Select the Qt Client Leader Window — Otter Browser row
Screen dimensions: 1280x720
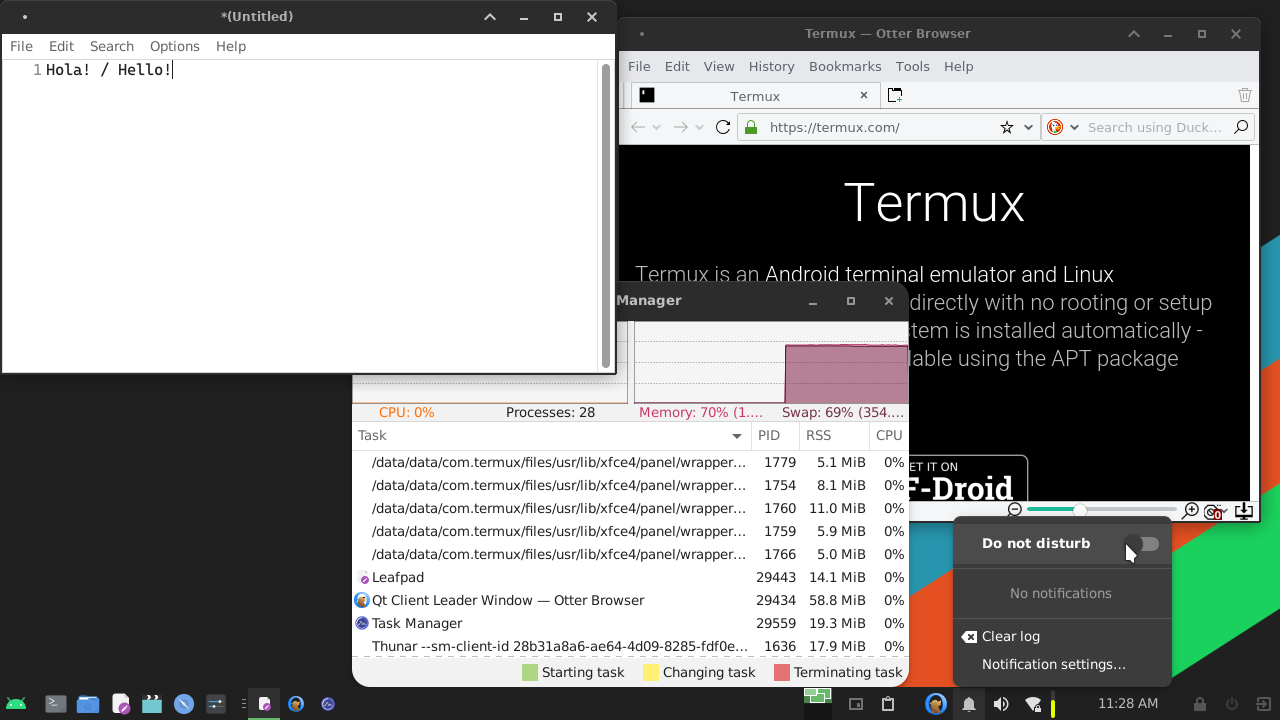click(630, 600)
